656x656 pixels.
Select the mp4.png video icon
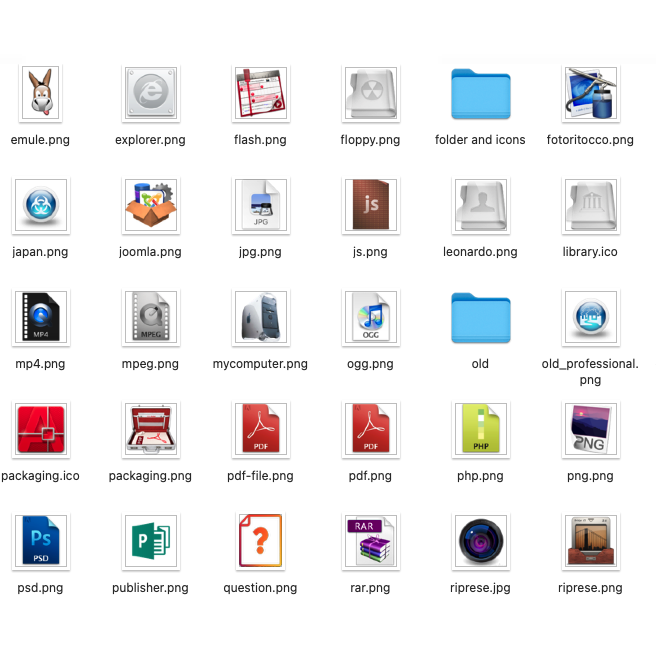tap(41, 318)
